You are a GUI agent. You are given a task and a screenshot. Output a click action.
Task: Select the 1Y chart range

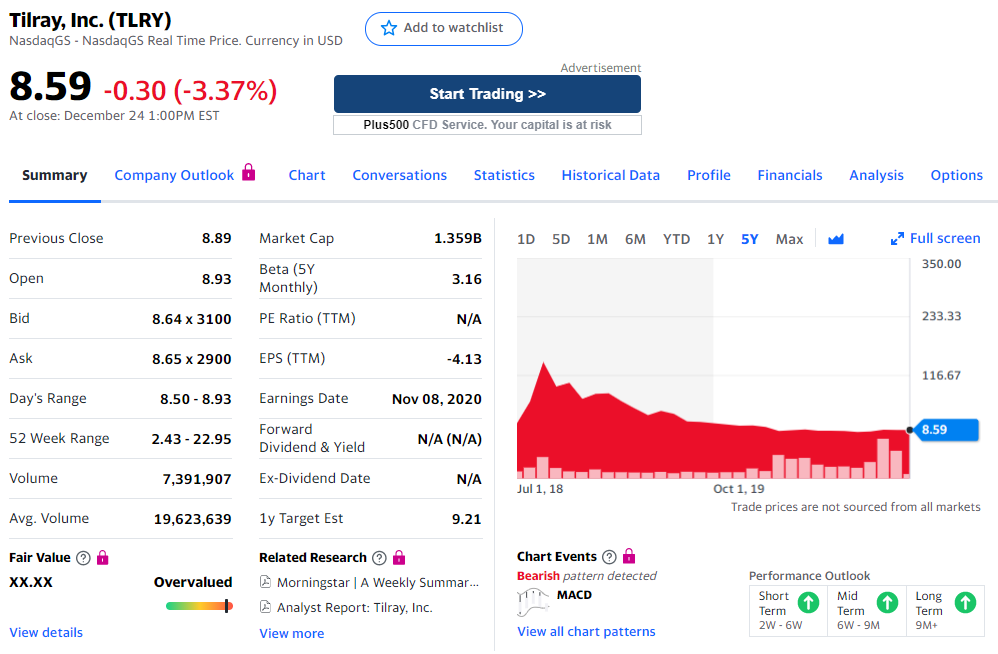(715, 239)
